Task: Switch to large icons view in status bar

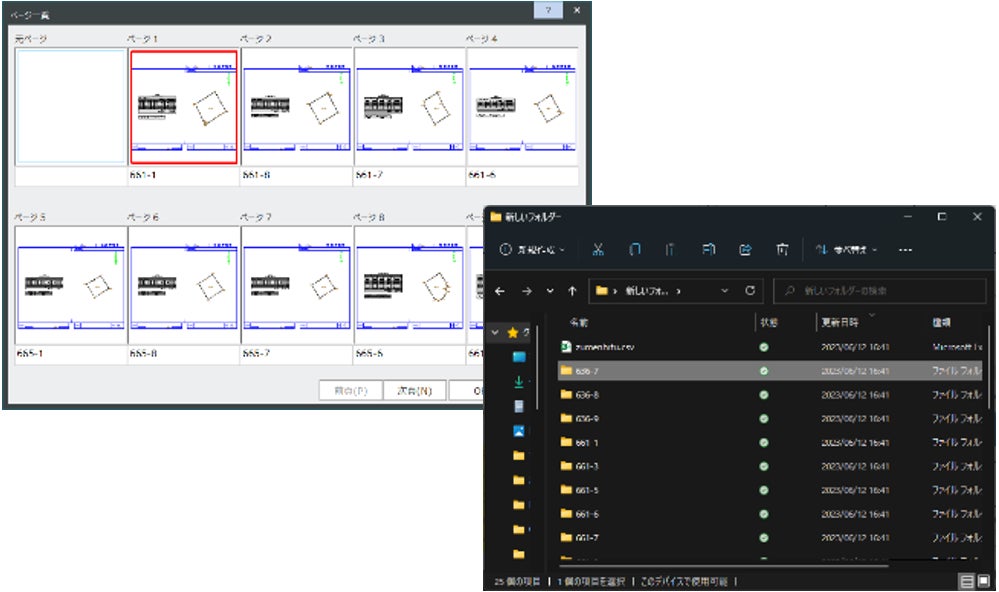Action: 984,581
